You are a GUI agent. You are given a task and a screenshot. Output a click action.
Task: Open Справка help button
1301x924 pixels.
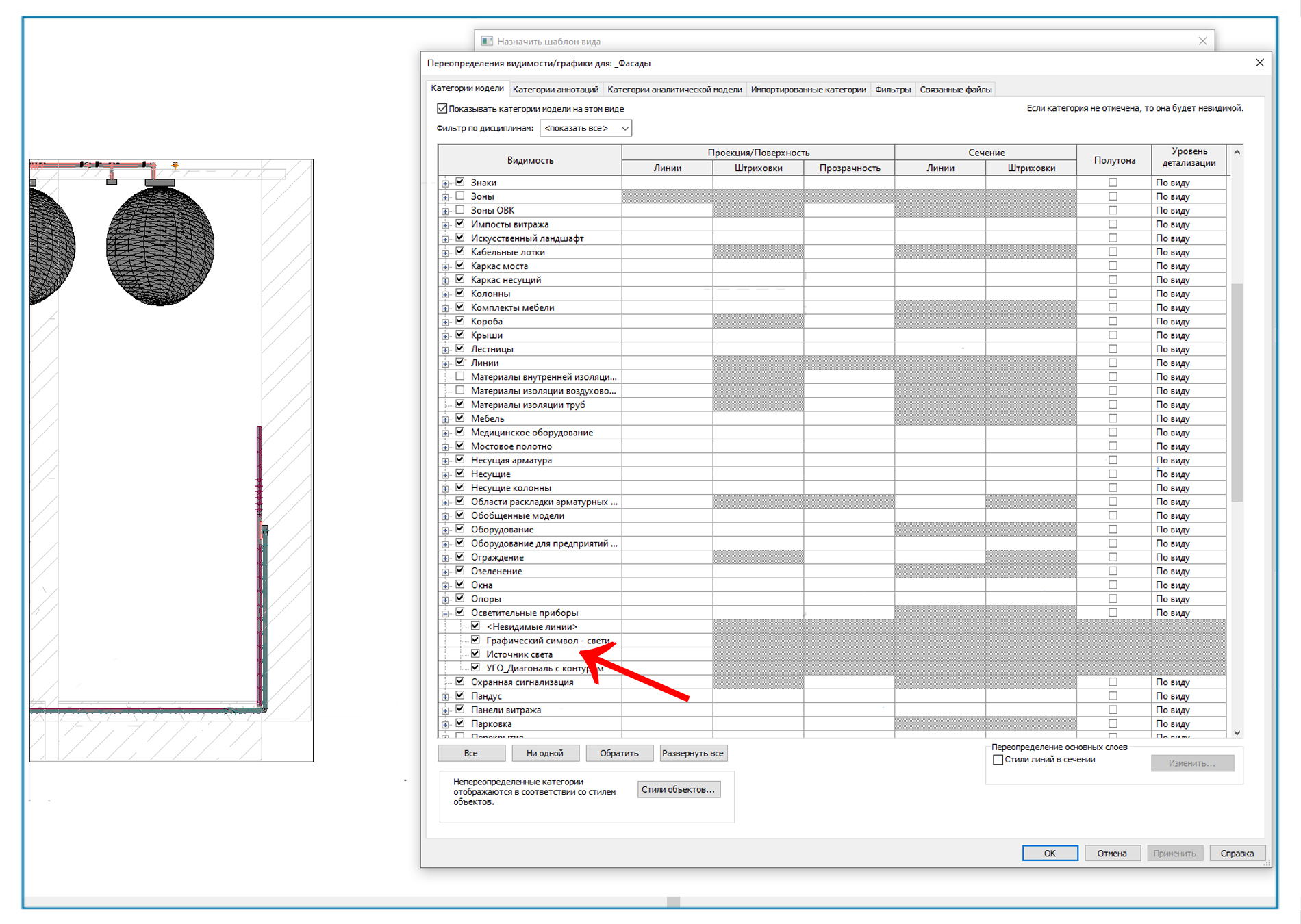(1237, 853)
